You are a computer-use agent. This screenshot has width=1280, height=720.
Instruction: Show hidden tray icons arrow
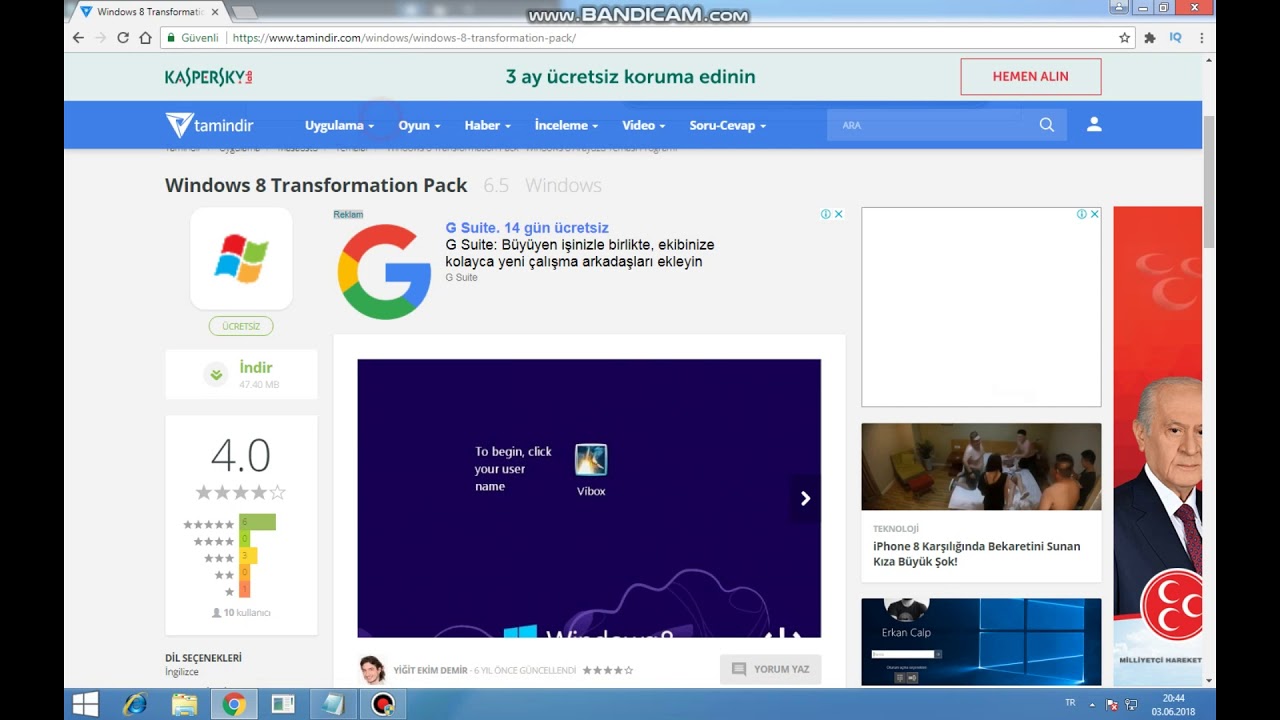coord(1092,704)
